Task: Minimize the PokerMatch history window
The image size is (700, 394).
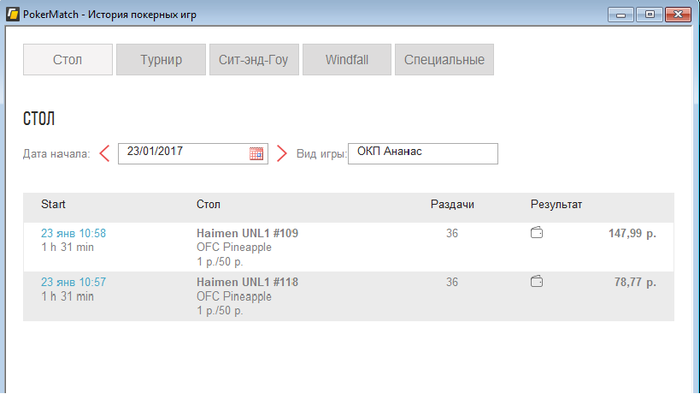Action: (621, 14)
